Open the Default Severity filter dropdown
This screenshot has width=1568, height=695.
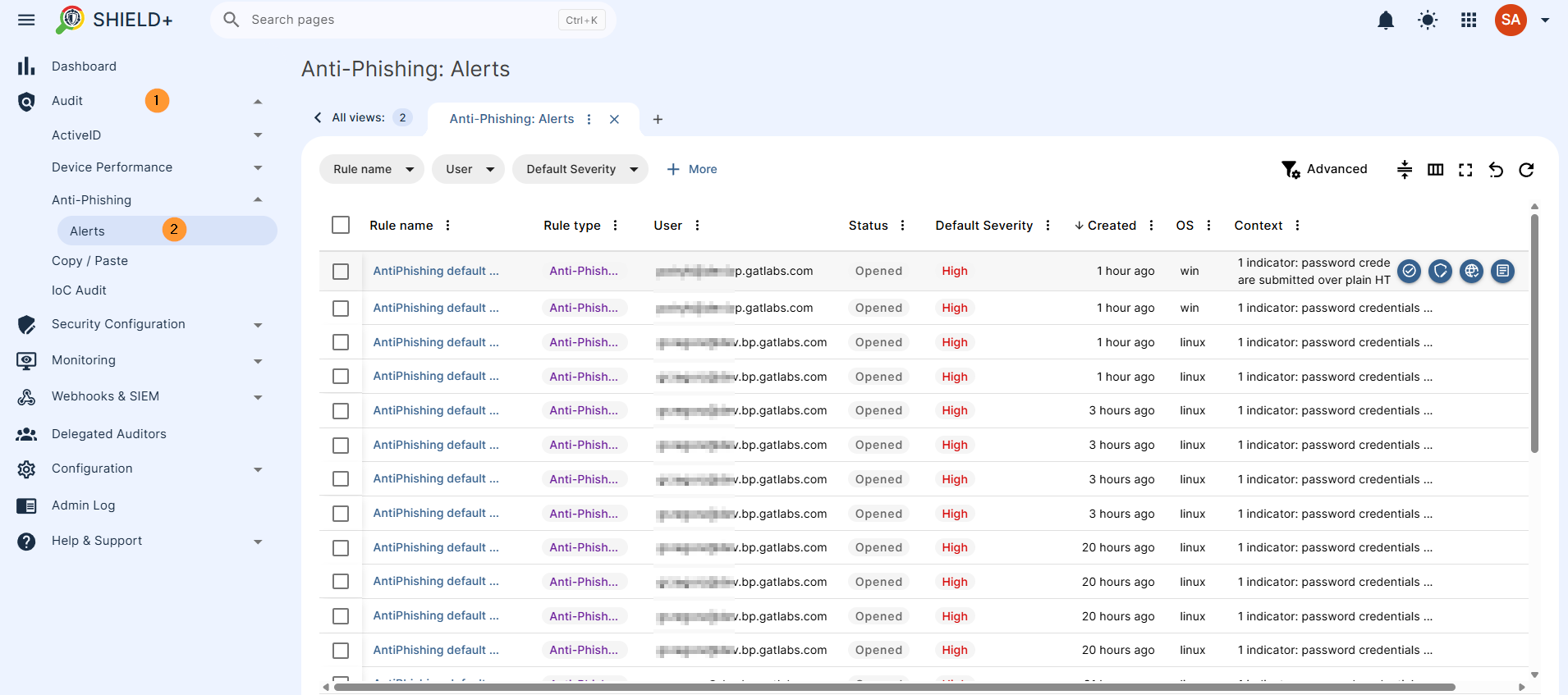tap(580, 169)
